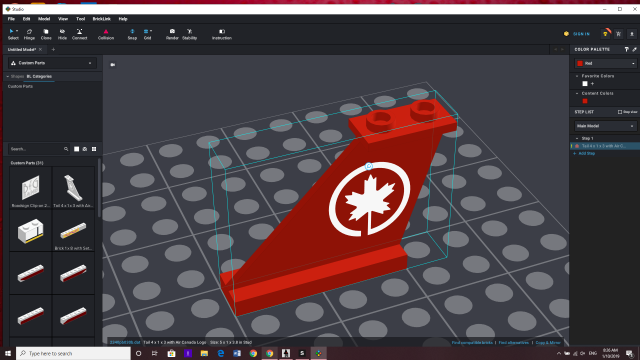Switch parts list to grid view

pos(94,149)
